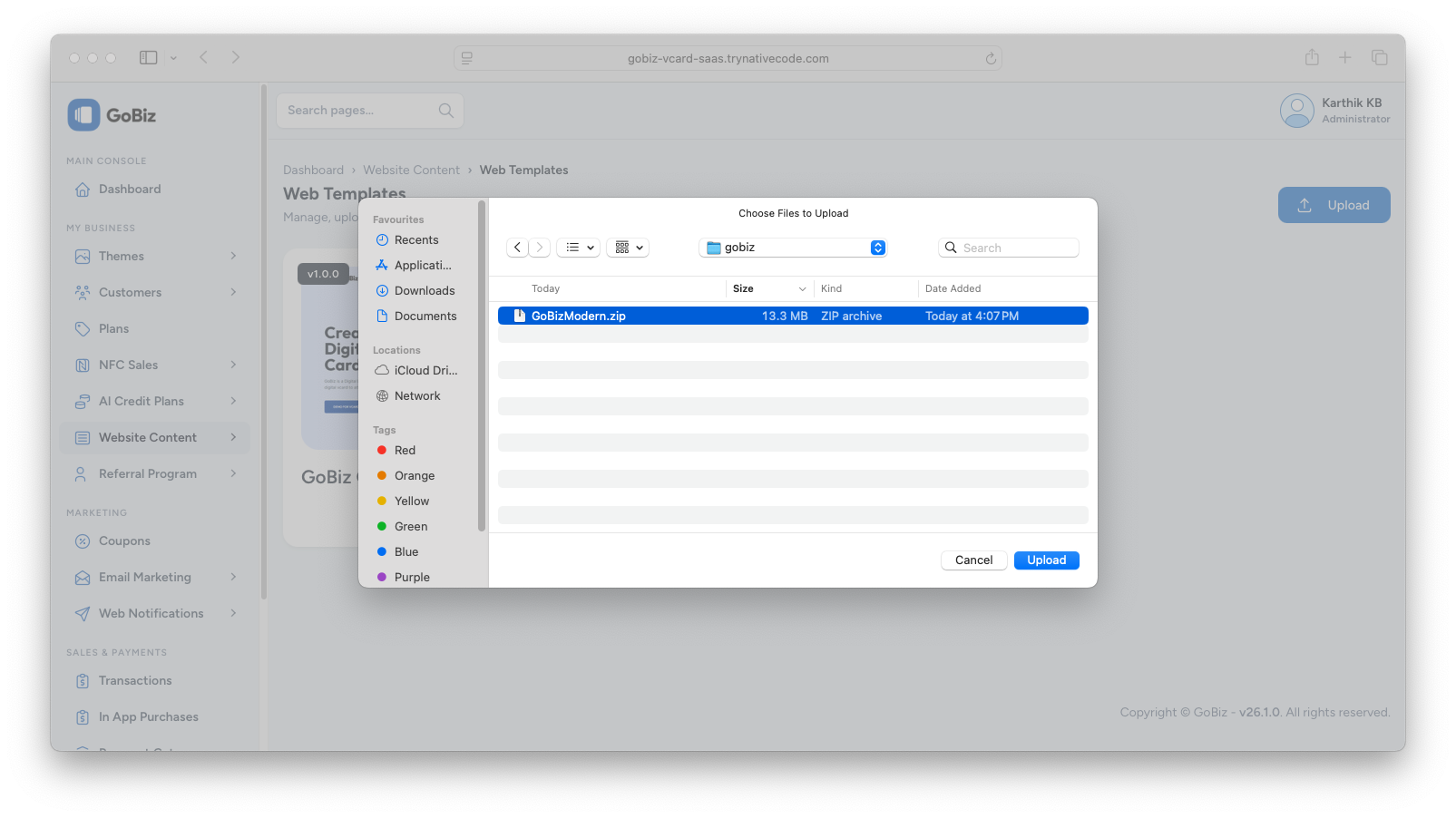Expand the Referral Program chevron
The height and width of the screenshot is (818, 1456).
click(x=233, y=473)
